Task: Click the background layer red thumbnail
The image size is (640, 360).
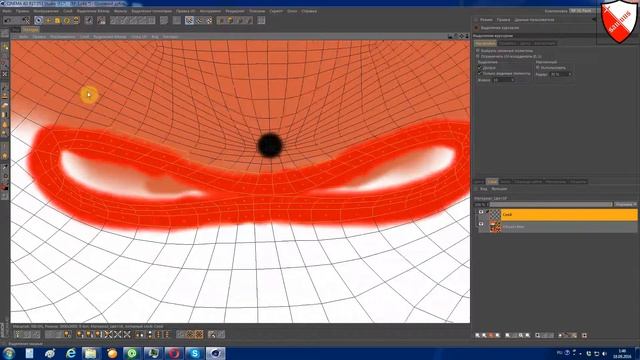Action: [495, 227]
